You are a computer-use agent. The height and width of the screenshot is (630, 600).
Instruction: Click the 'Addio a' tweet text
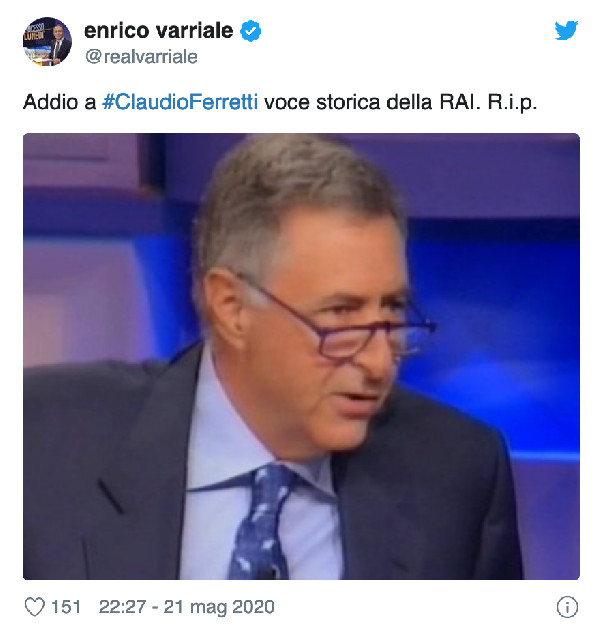tap(59, 102)
